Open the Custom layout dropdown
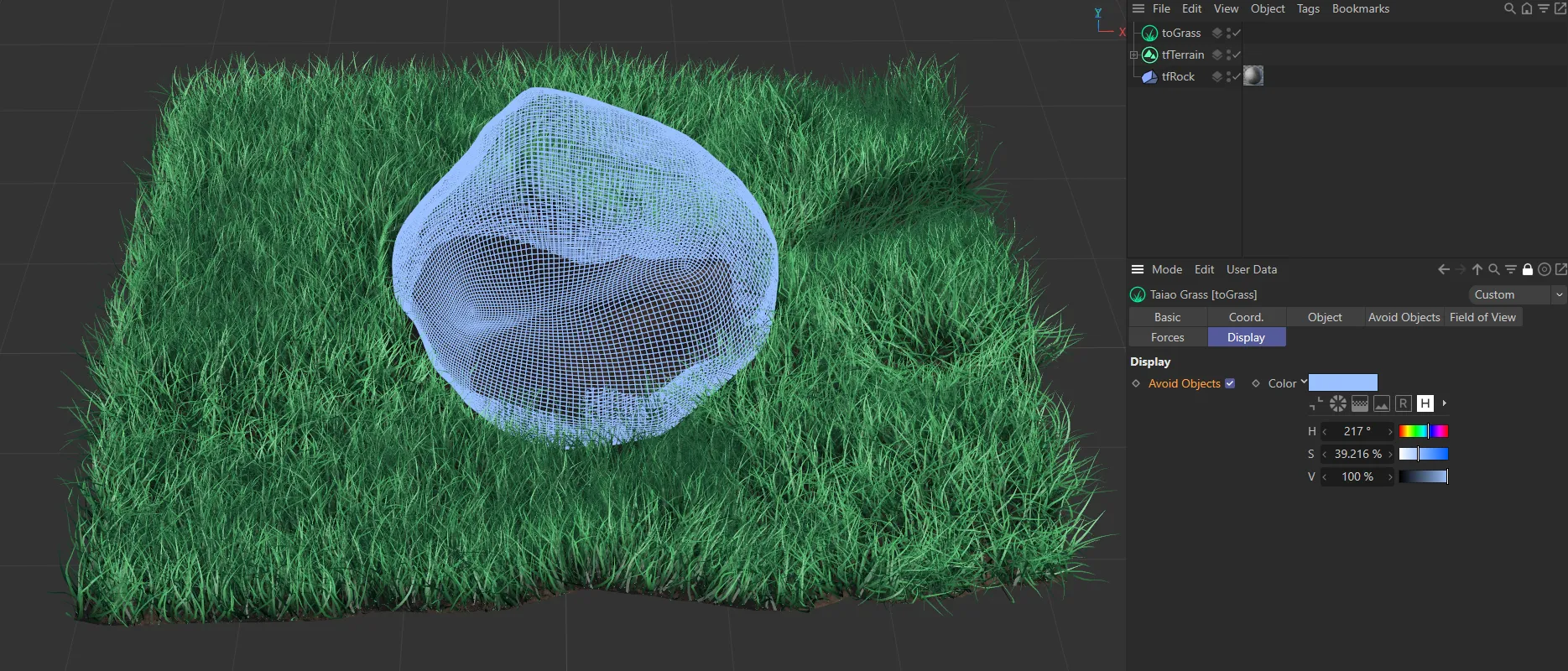 (x=1517, y=294)
